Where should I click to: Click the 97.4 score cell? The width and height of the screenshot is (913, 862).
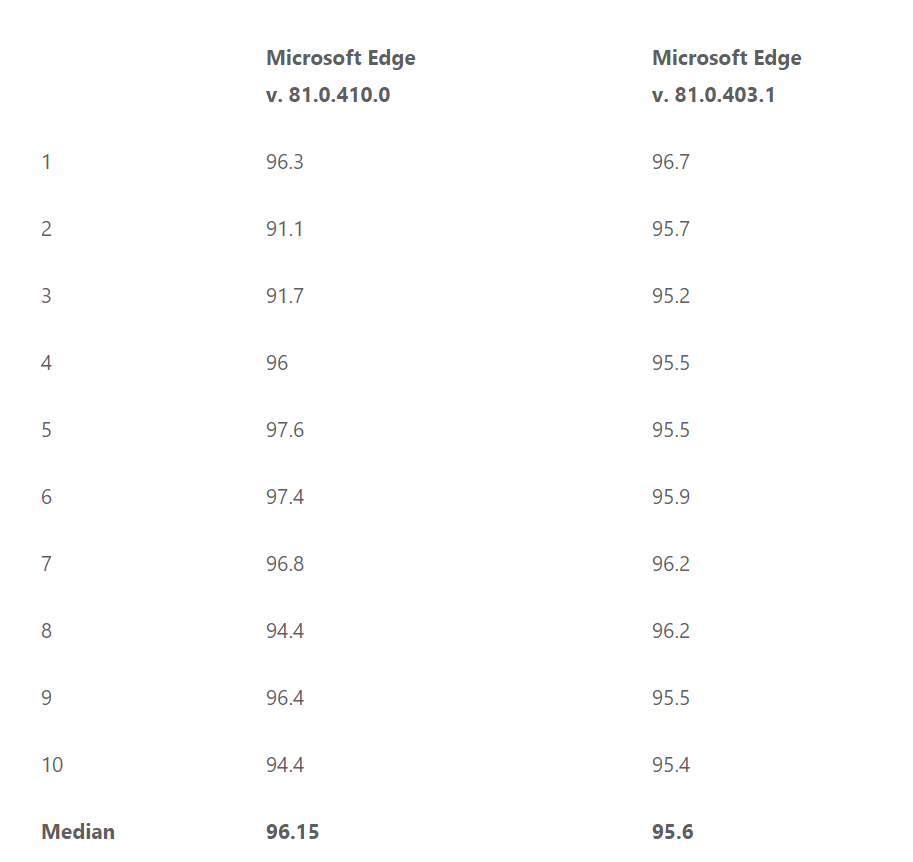284,497
